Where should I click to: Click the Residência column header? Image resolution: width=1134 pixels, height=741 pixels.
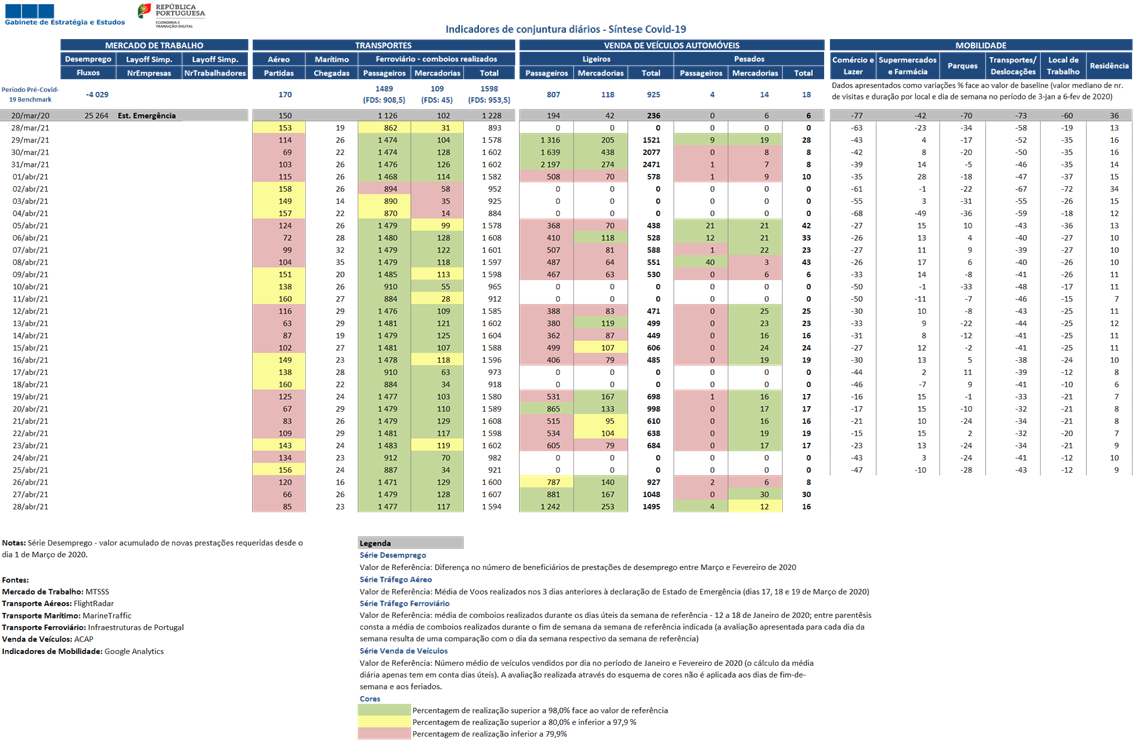(1109, 66)
